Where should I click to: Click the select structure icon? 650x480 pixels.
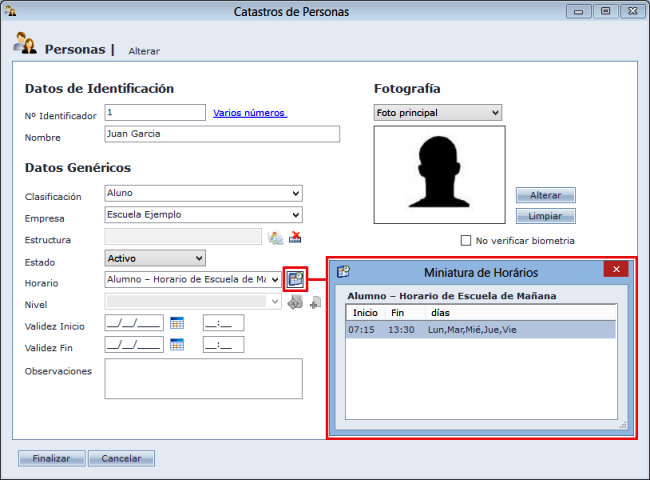277,237
